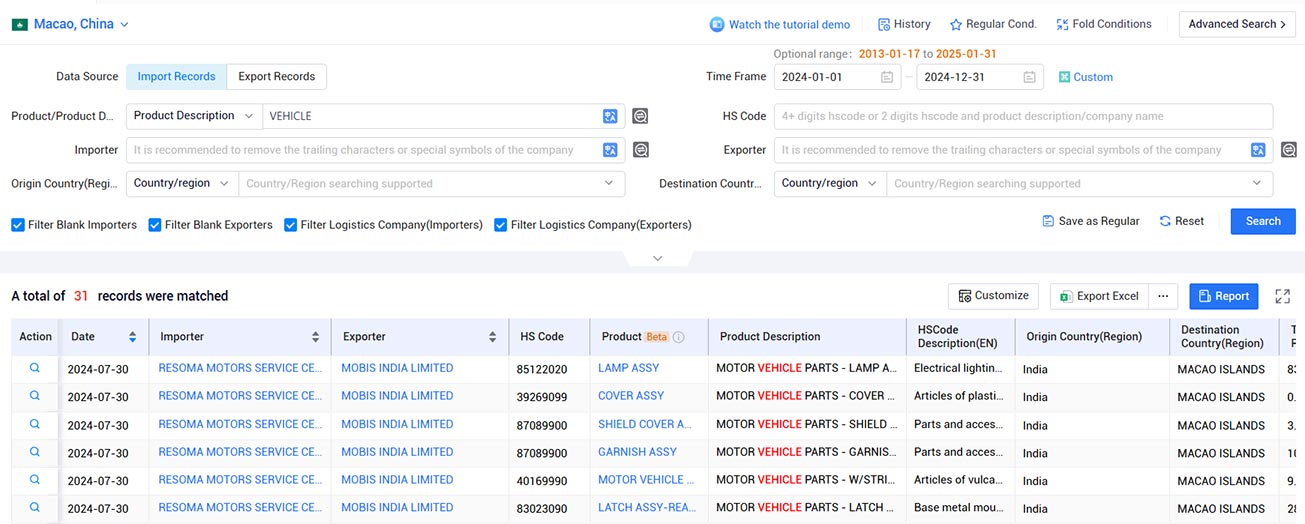Click Export Excel
The height and width of the screenshot is (524, 1305).
[1099, 296]
